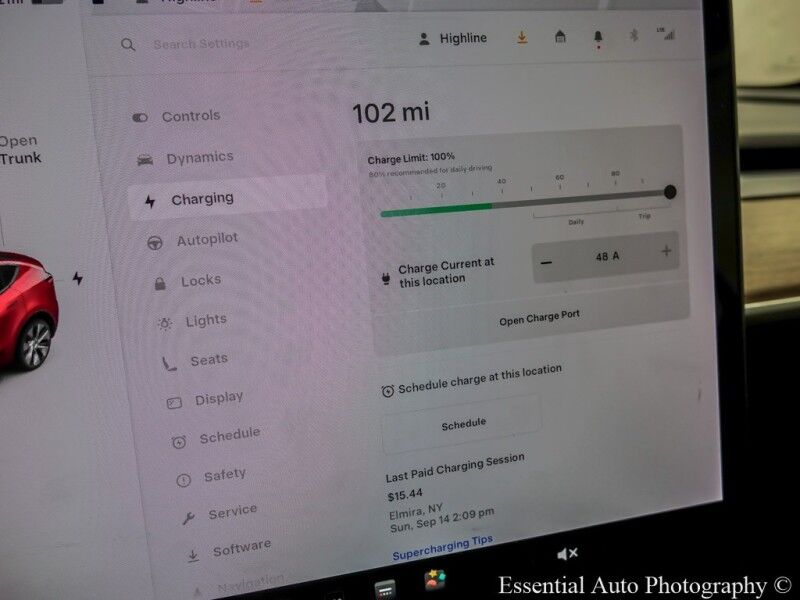Open the garage door HomeLink icon
This screenshot has height=600, width=800.
pos(561,37)
